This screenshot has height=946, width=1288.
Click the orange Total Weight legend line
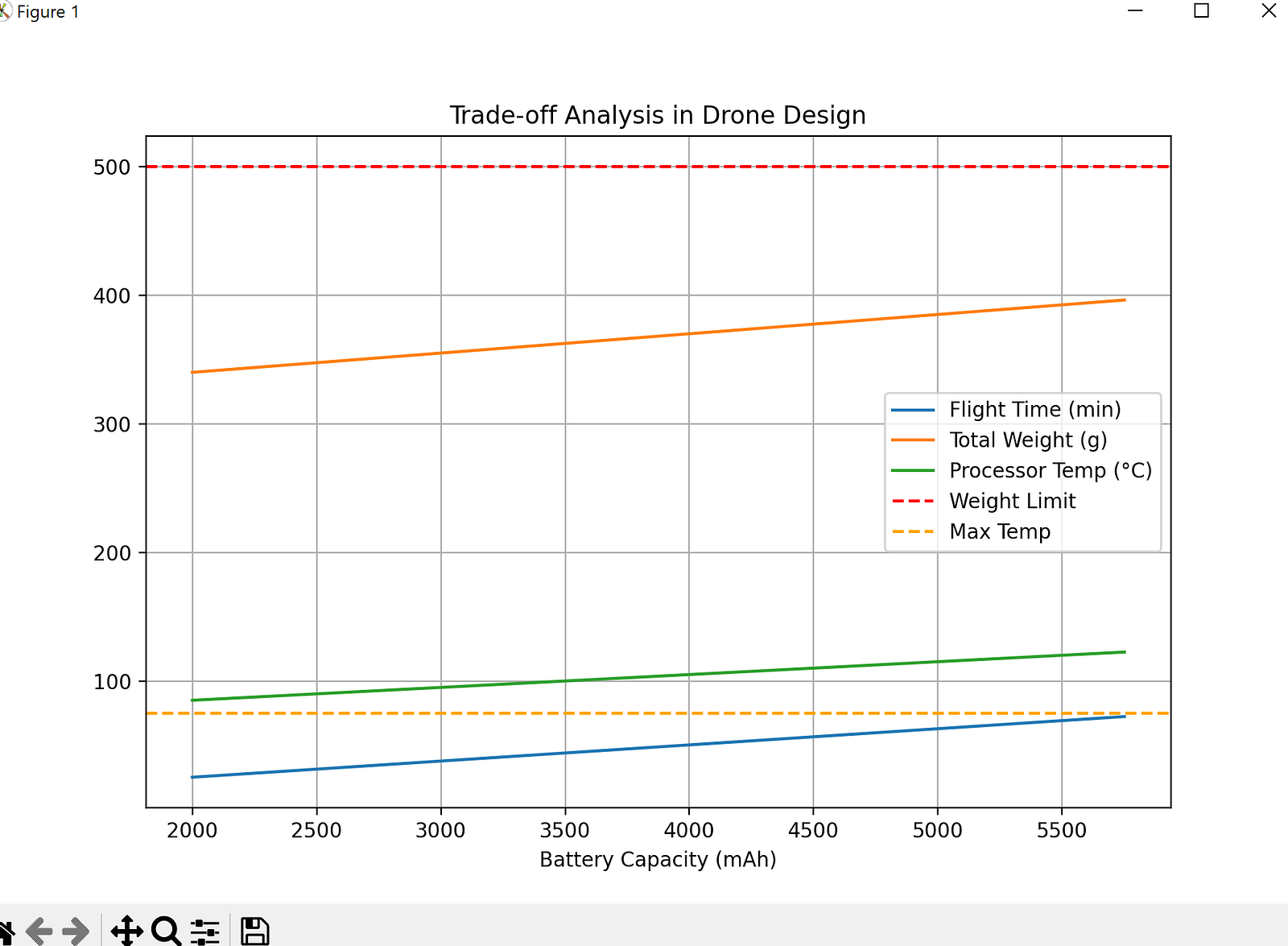913,440
